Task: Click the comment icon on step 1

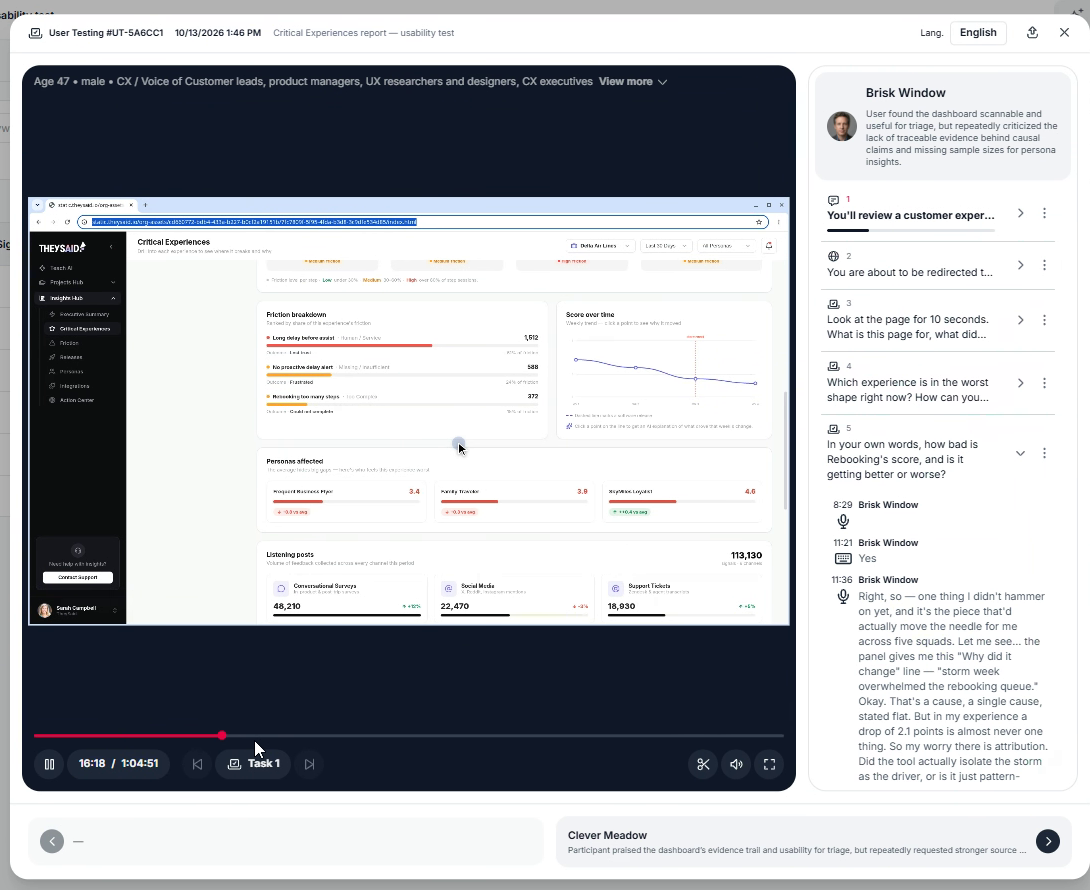Action: click(x=833, y=200)
